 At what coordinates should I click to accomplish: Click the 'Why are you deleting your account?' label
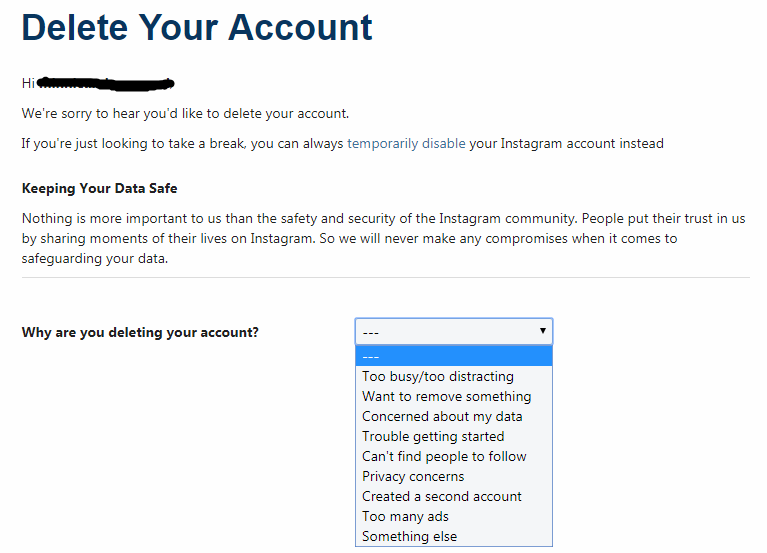pos(140,332)
